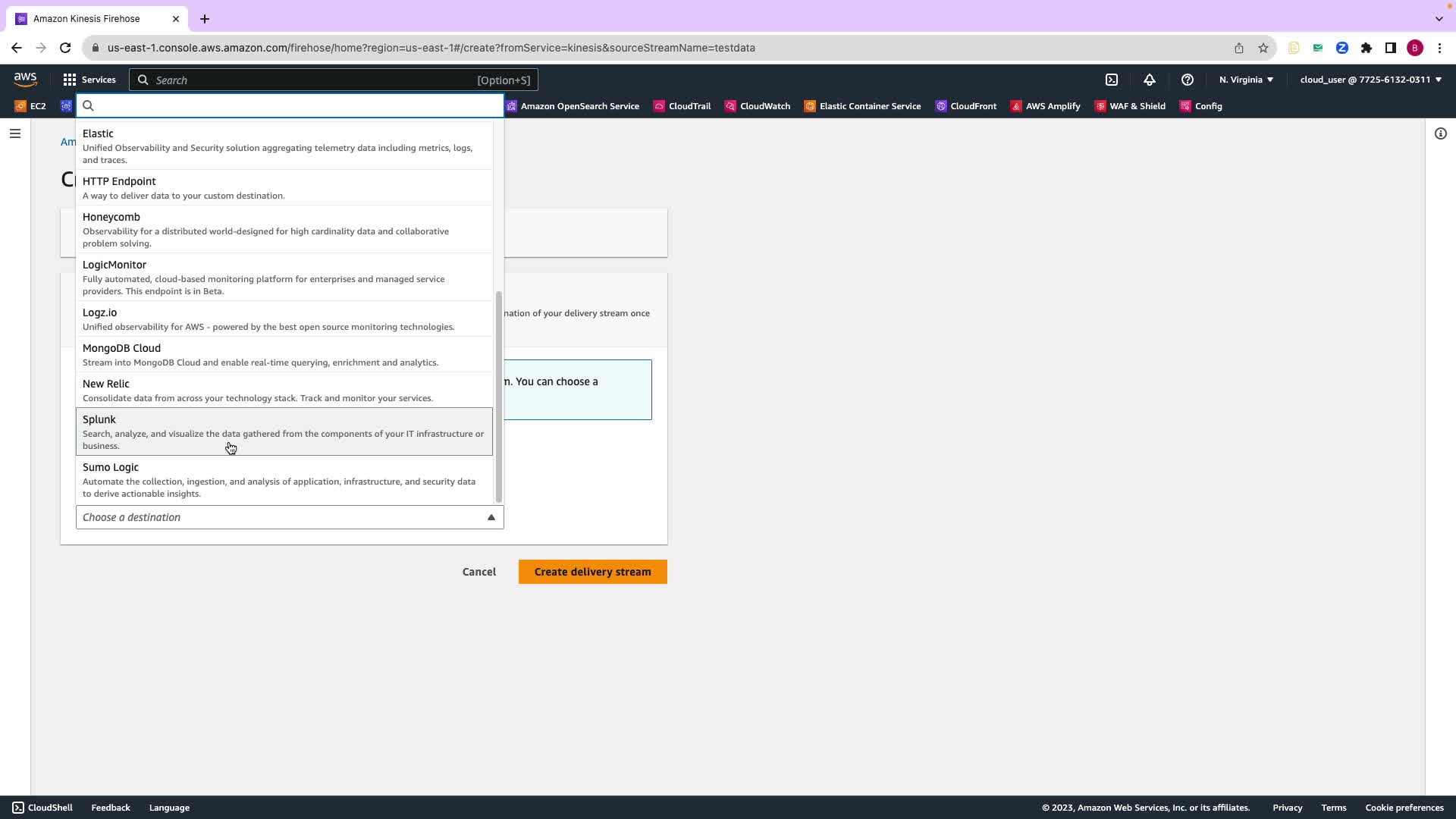Image resolution: width=1456 pixels, height=819 pixels.
Task: Click the destination list scrollbar
Action: (498, 397)
